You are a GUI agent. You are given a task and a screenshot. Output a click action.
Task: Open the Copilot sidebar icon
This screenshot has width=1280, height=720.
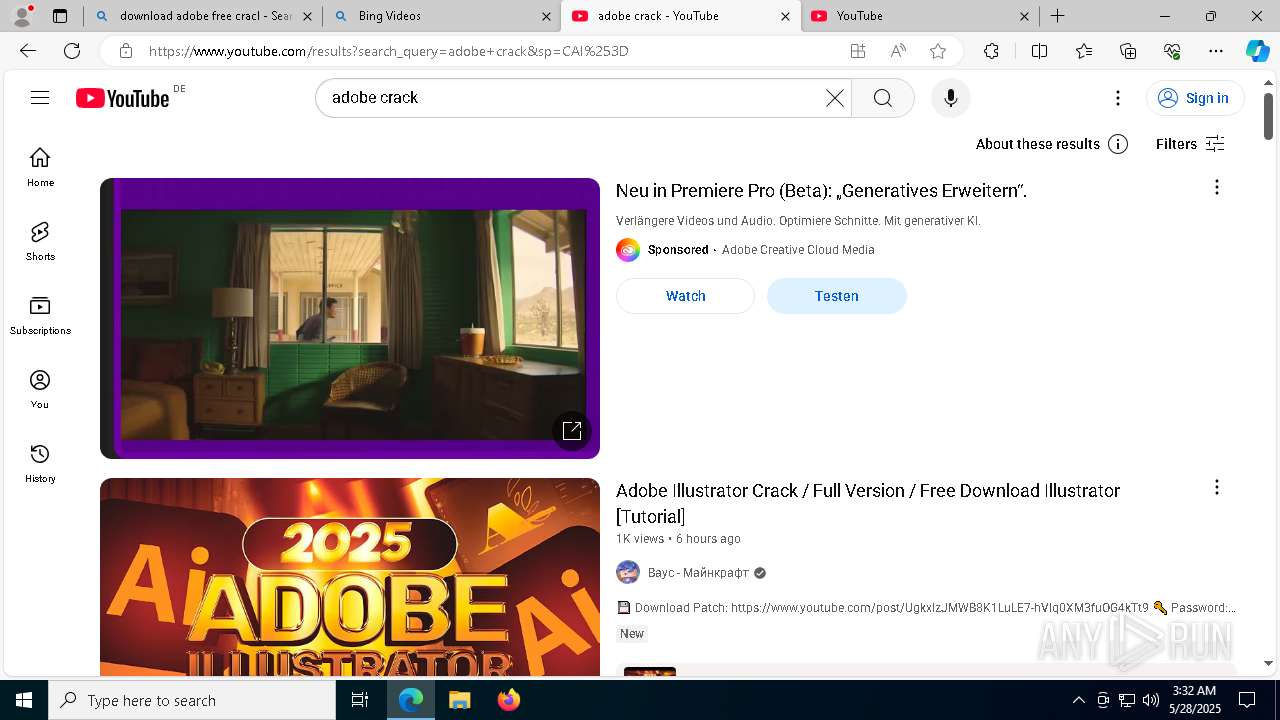(x=1257, y=51)
